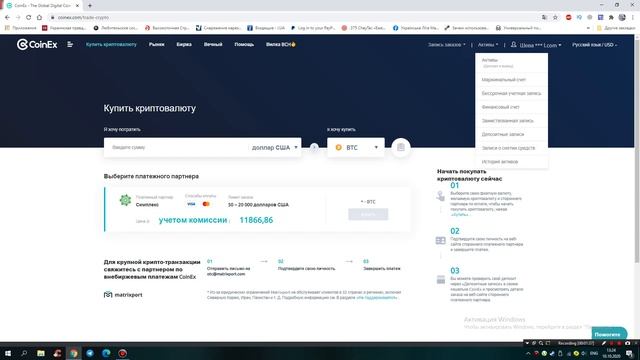Open Вилка BCH nav item
640x360 pixels.
click(280, 44)
